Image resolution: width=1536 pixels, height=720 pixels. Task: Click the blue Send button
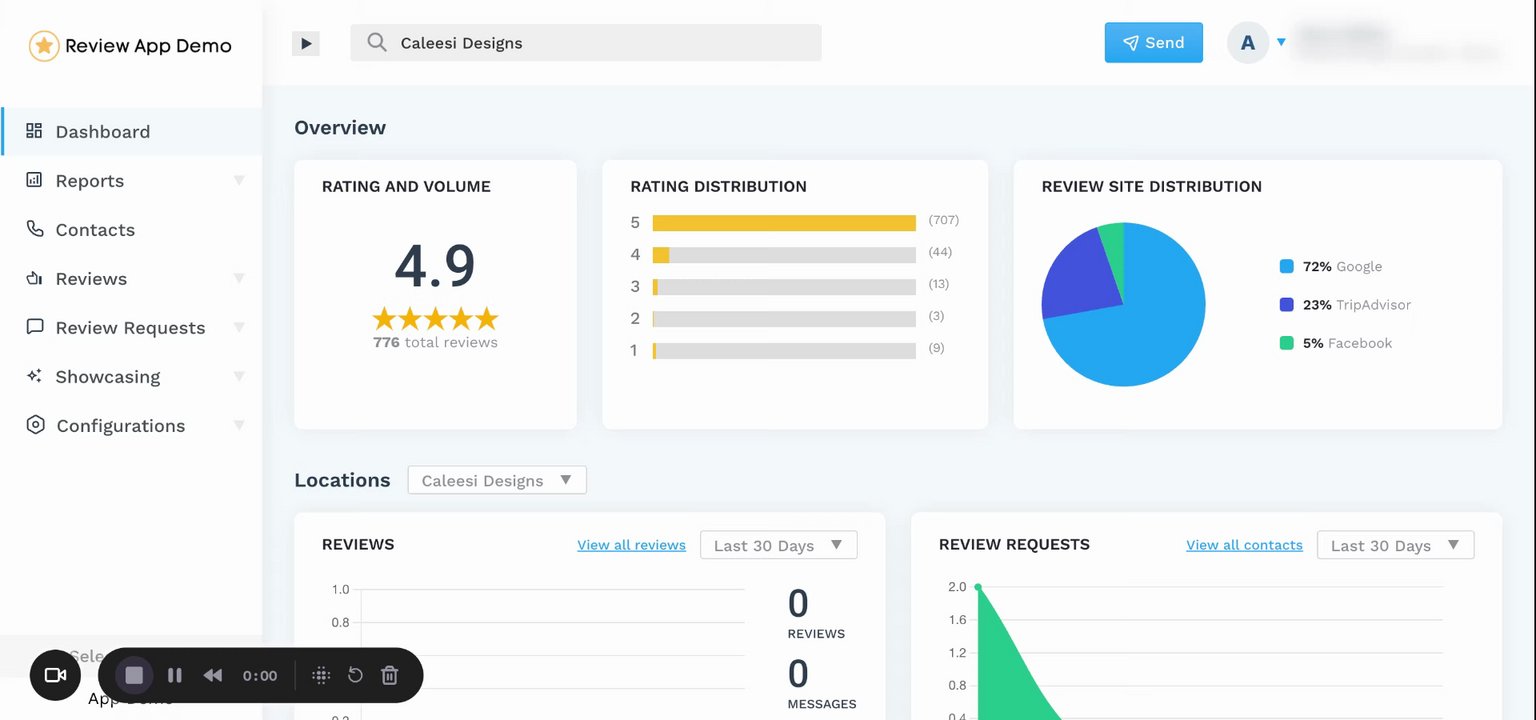click(1154, 42)
